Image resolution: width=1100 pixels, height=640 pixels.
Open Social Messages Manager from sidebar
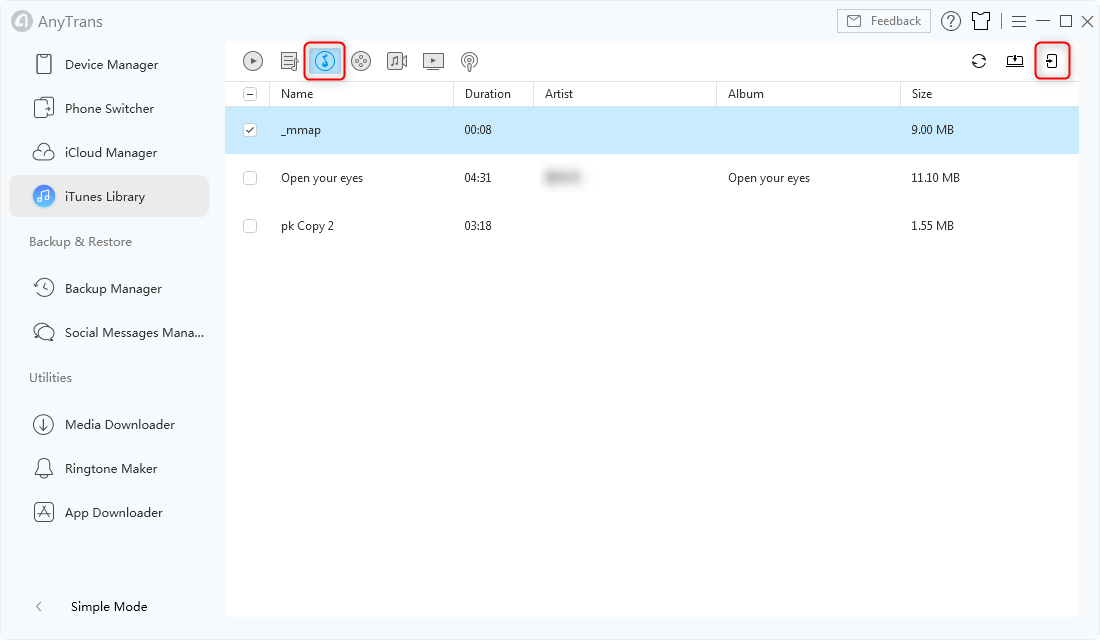(x=109, y=333)
